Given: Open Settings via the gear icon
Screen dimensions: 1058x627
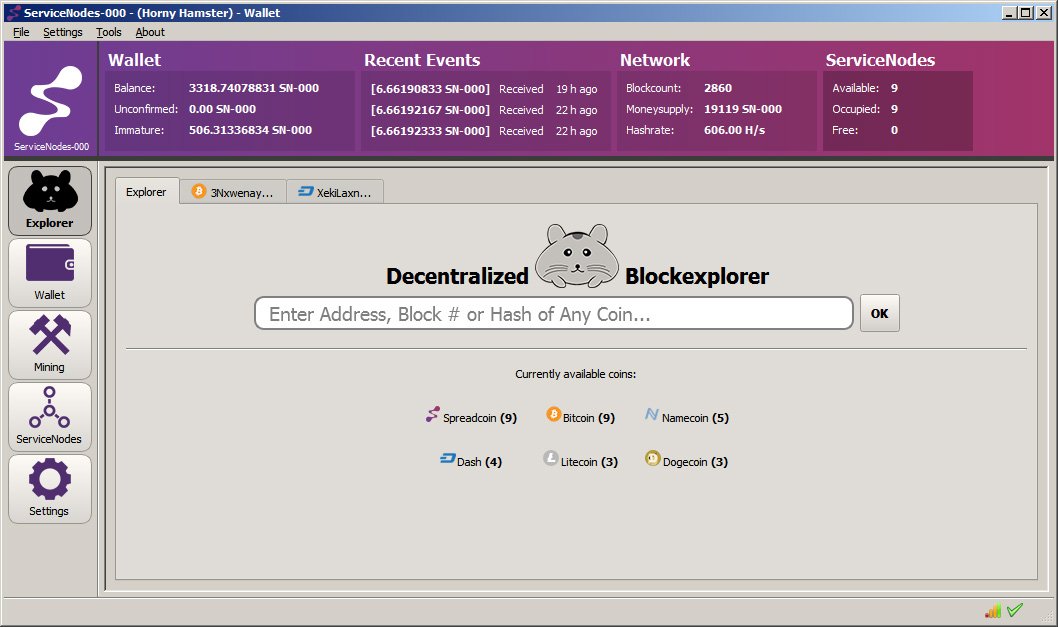Looking at the screenshot, I should (49, 488).
